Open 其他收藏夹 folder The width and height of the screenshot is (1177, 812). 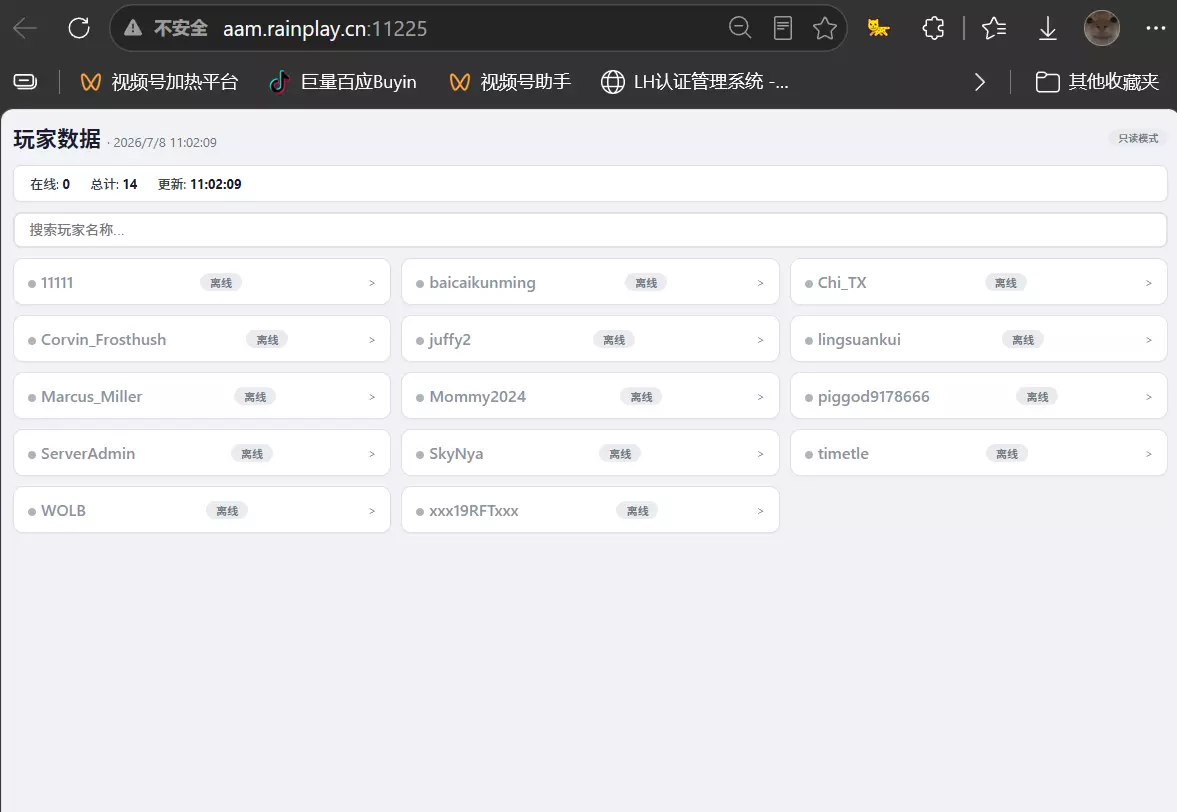pos(1097,82)
